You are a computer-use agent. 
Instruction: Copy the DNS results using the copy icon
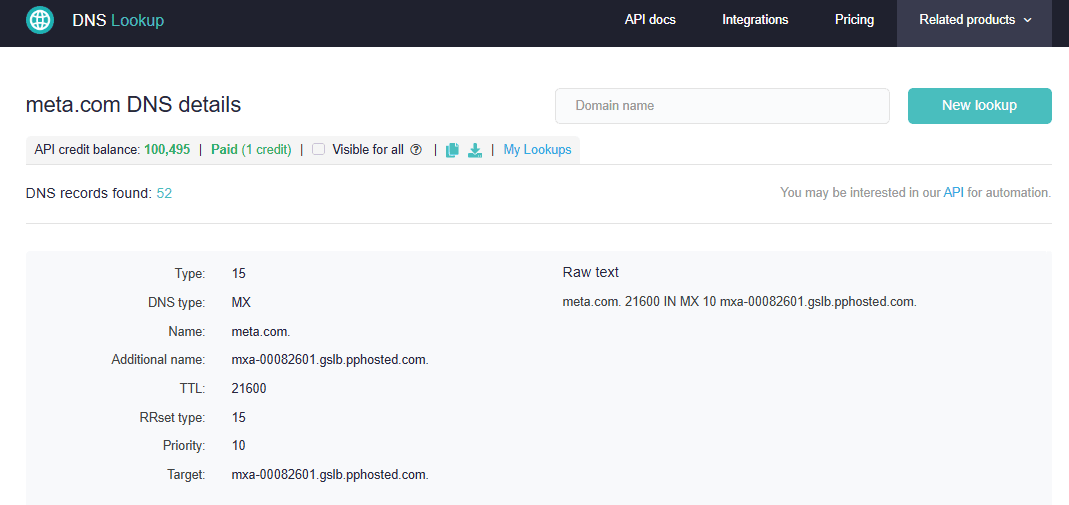coord(452,150)
